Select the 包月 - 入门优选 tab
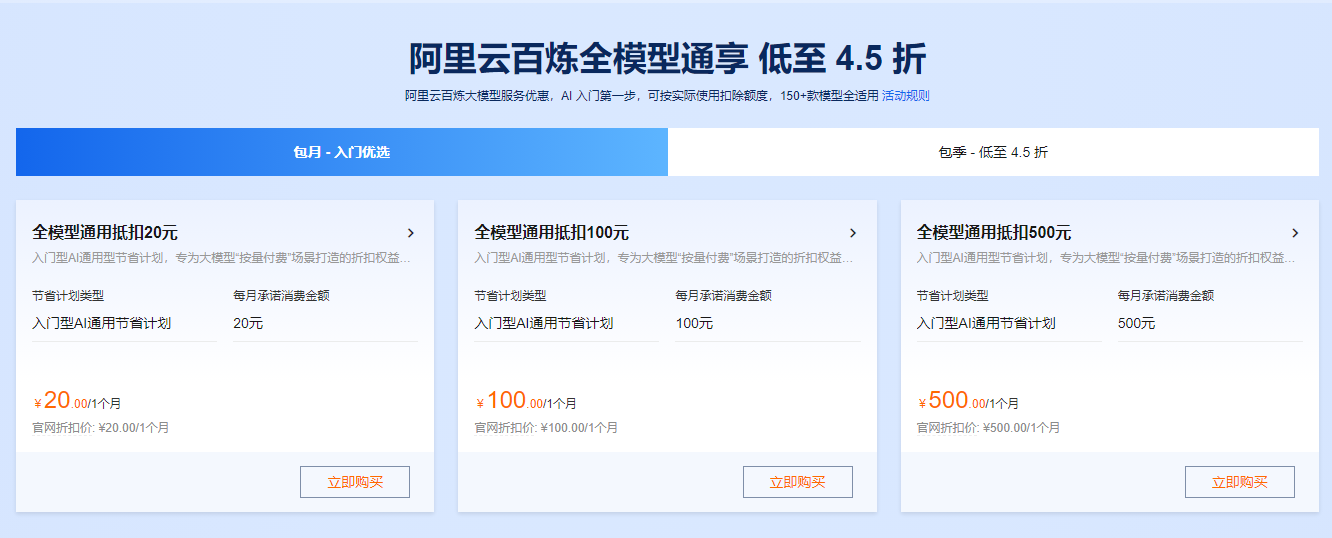 pyautogui.click(x=342, y=152)
